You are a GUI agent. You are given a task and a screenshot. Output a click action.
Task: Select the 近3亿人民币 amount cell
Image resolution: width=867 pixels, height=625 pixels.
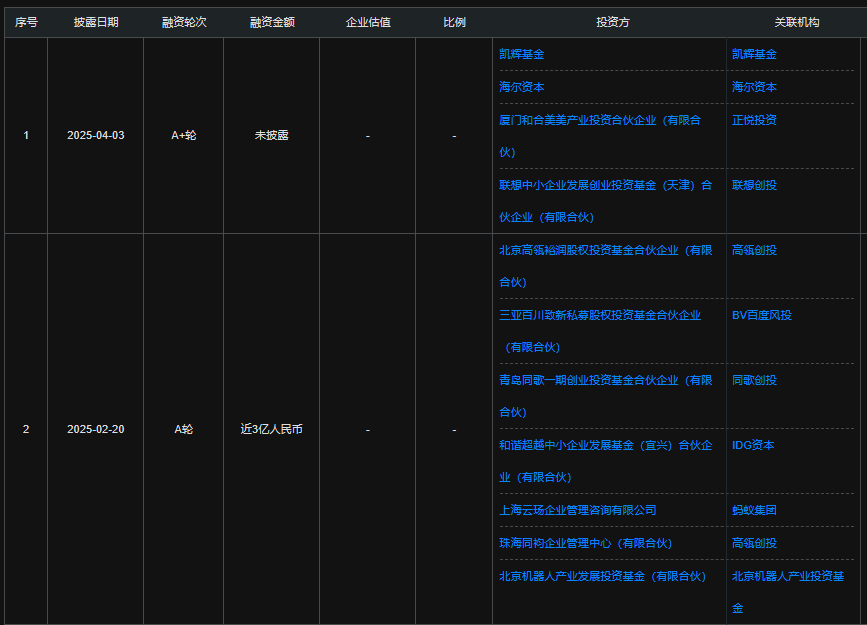click(x=271, y=429)
